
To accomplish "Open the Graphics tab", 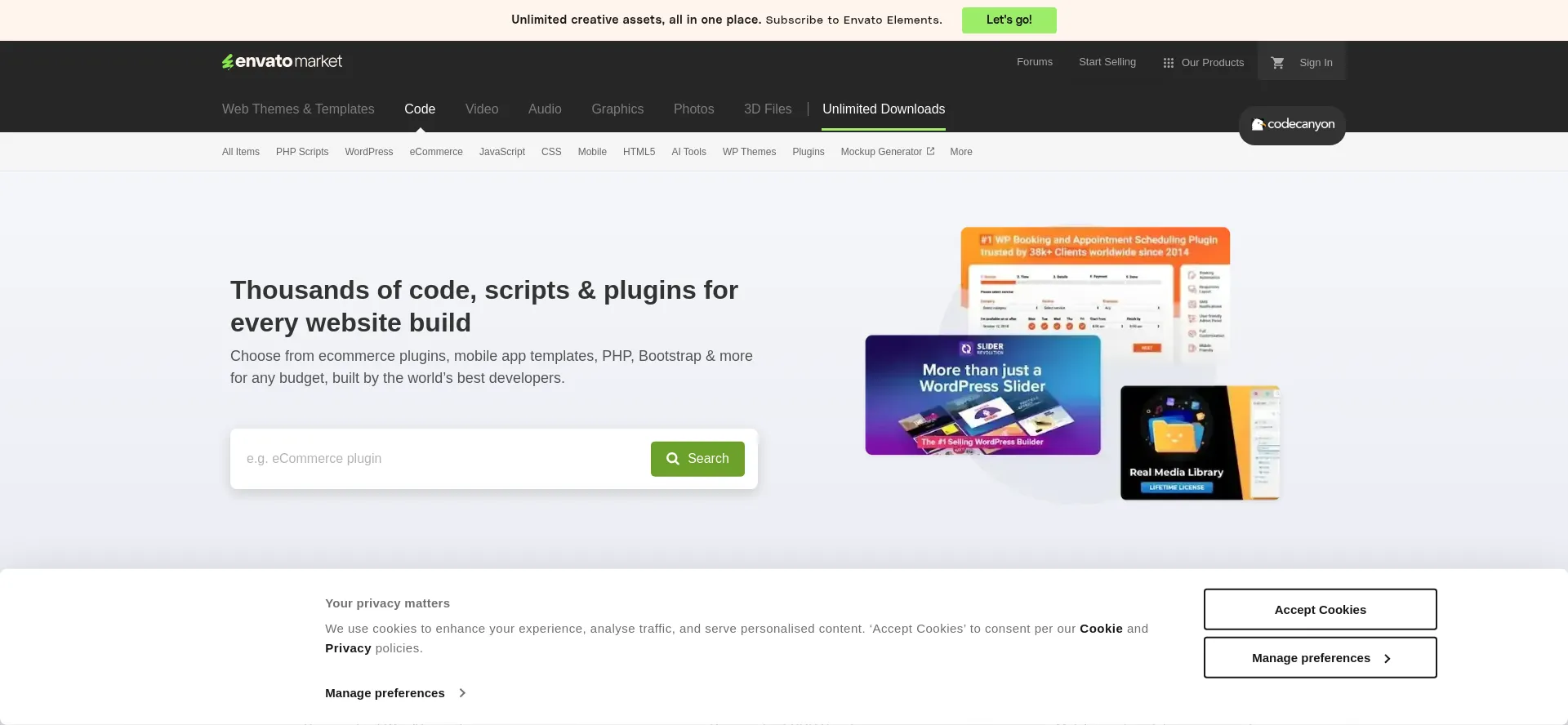I will (x=617, y=109).
